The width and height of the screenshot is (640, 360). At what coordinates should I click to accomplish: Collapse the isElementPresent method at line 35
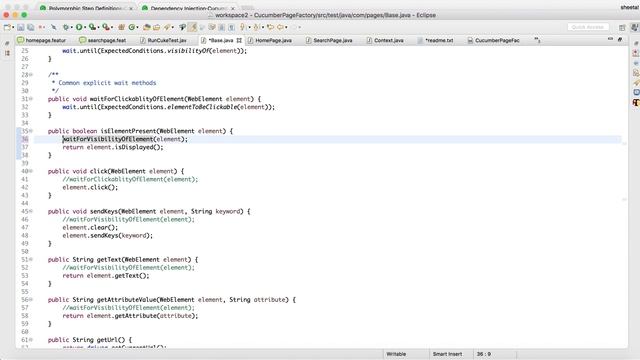[31, 131]
